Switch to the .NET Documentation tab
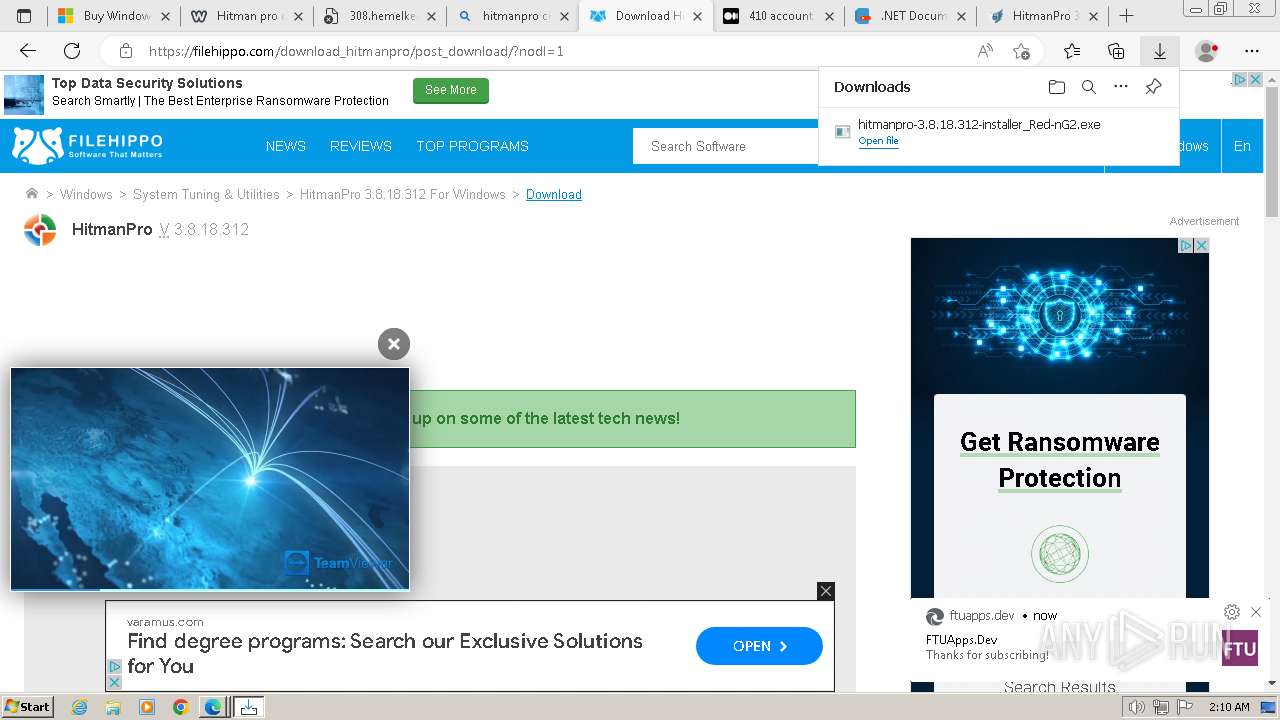The image size is (1280, 720). coord(911,16)
